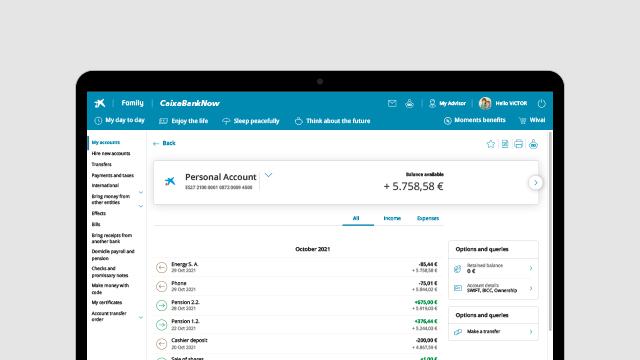Open My Advisor
640x360 pixels.
click(447, 103)
